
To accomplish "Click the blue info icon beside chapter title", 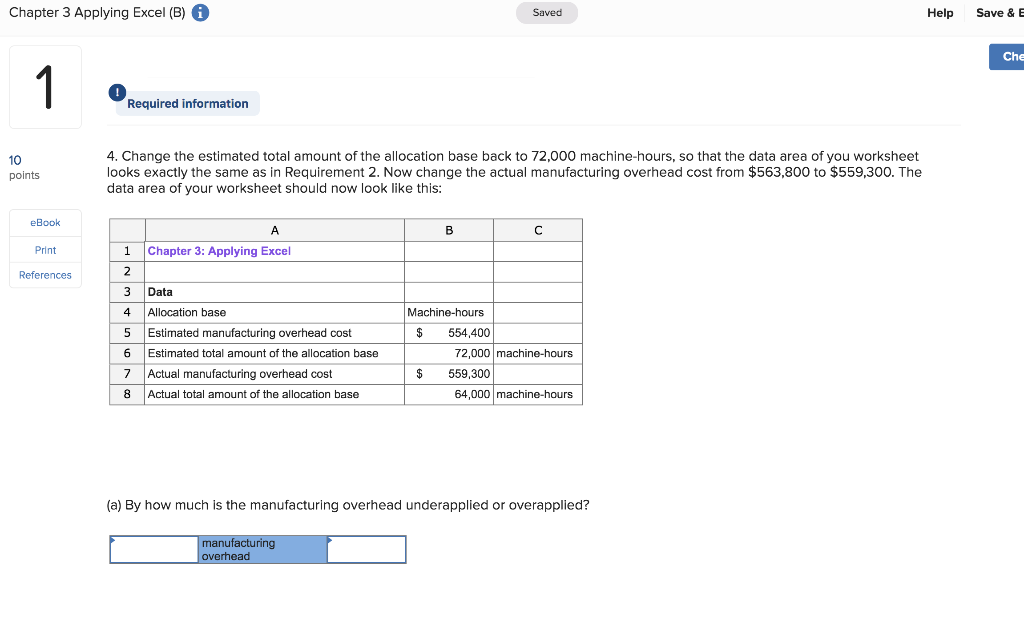I will click(x=200, y=13).
